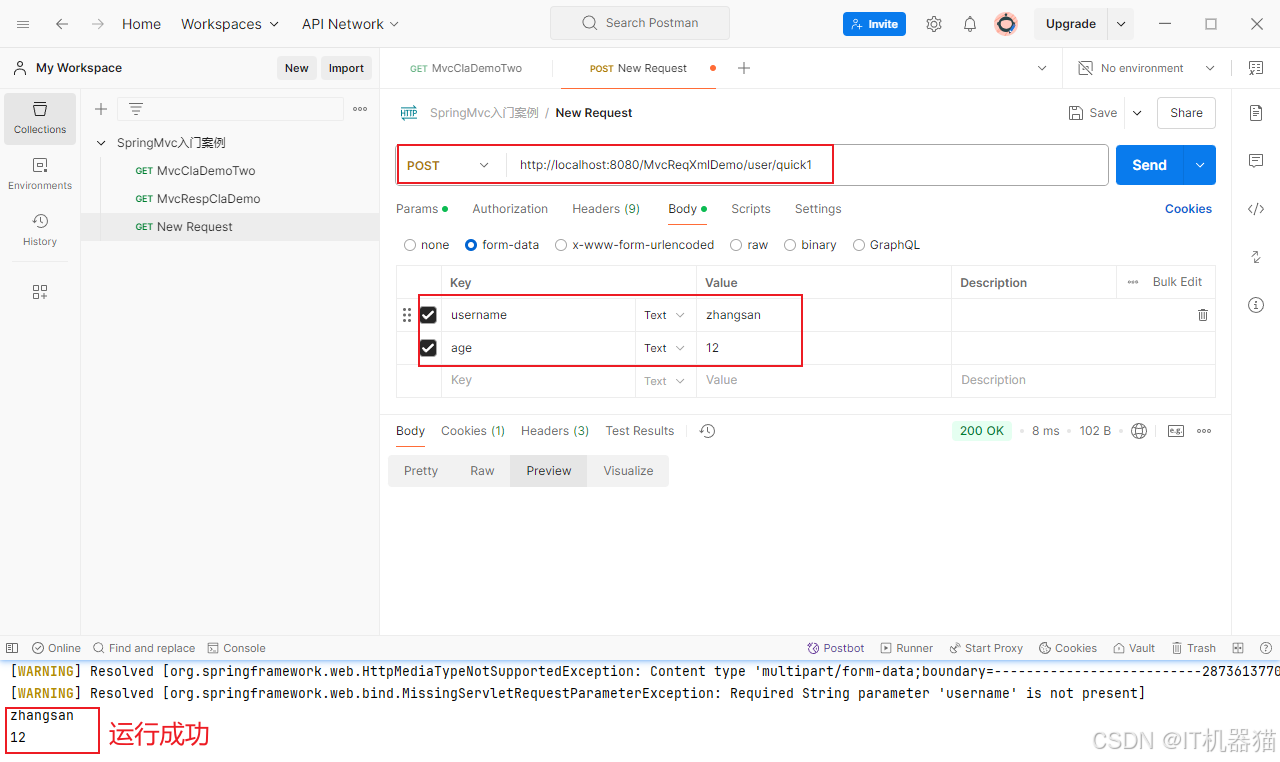Open the Environments sidebar section
Image resolution: width=1280 pixels, height=762 pixels.
coord(40,174)
